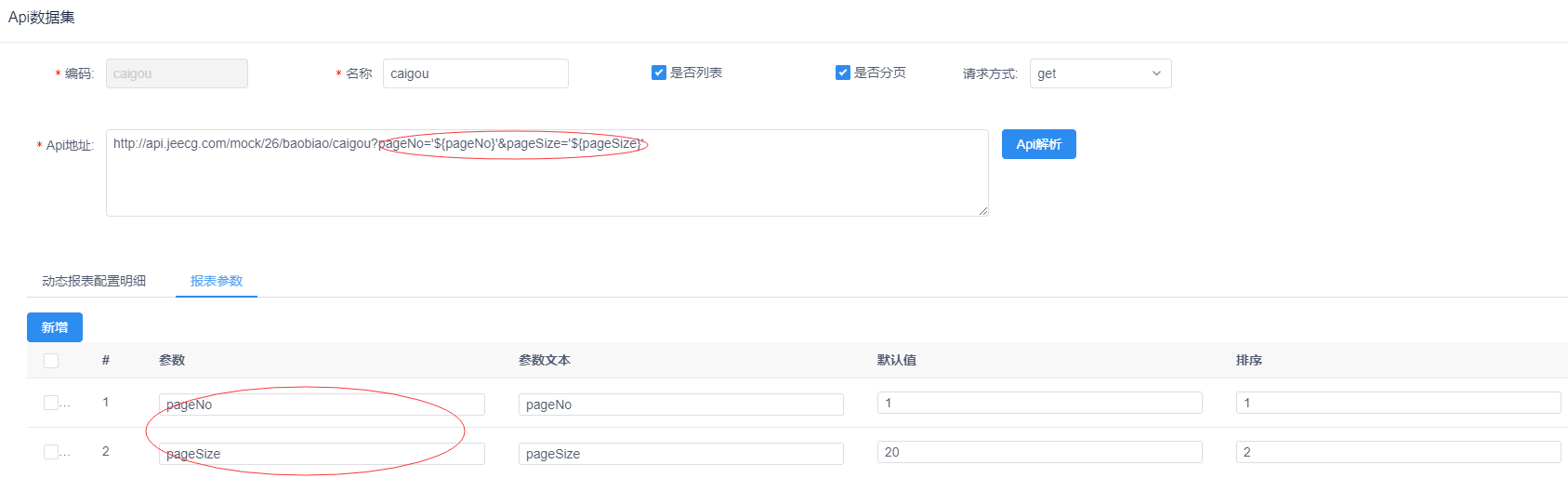Click the Api解析 button

click(1039, 144)
